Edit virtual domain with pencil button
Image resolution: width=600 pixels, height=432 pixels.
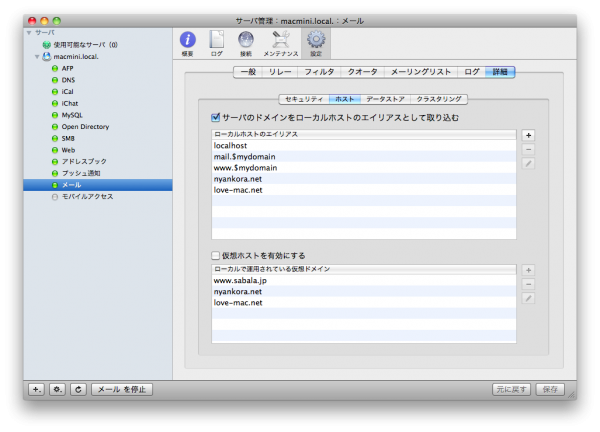pyautogui.click(x=528, y=298)
